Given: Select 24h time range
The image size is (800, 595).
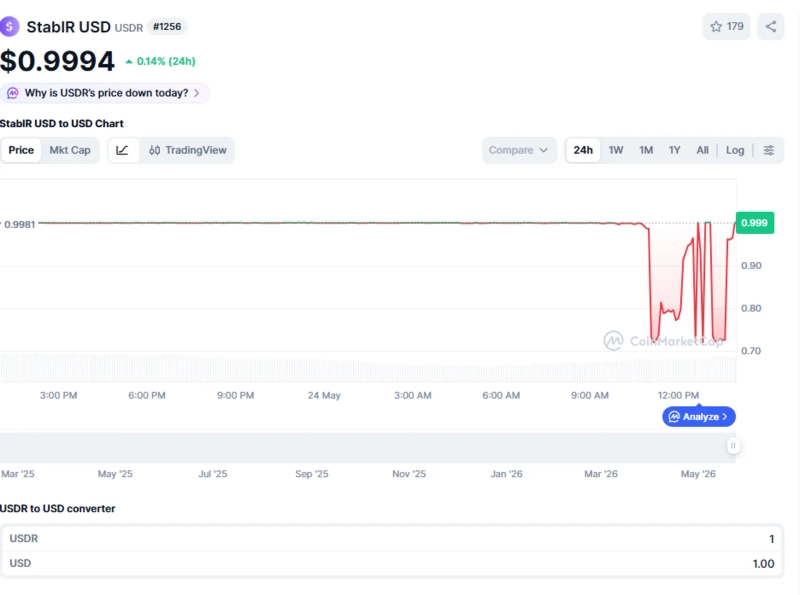Looking at the screenshot, I should coord(583,150).
